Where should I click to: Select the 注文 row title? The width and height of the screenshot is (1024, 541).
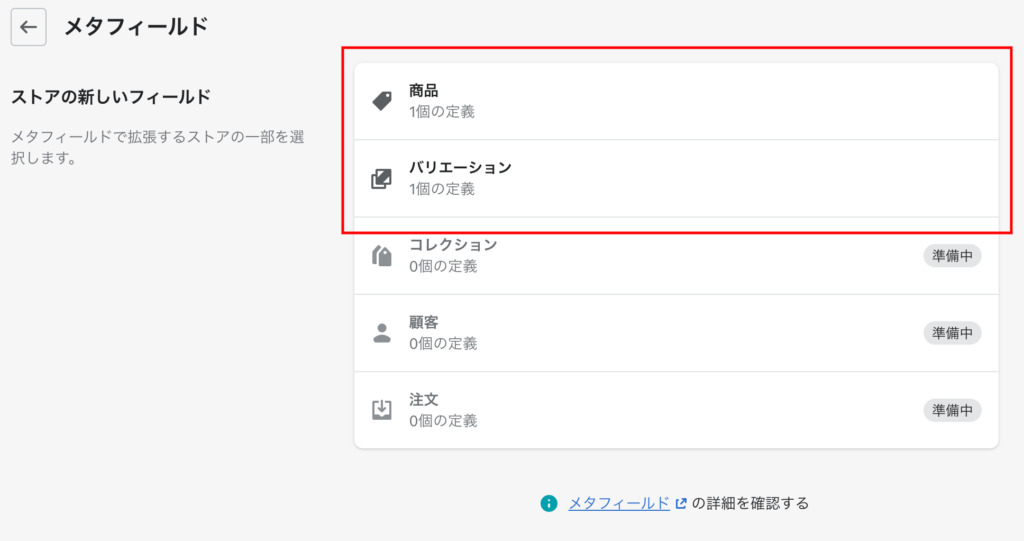pyautogui.click(x=424, y=399)
